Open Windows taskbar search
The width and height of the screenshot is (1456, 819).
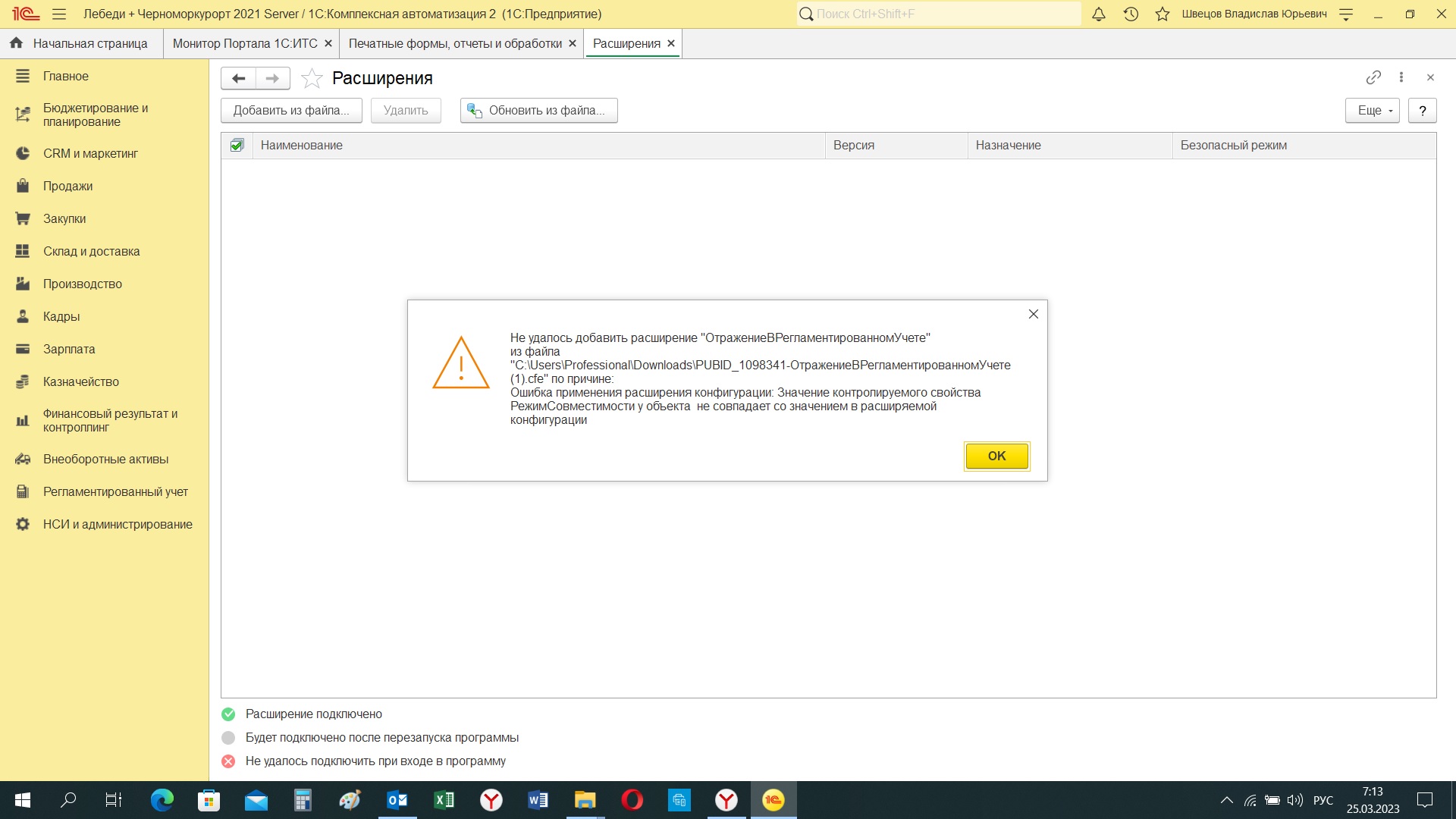pos(68,800)
